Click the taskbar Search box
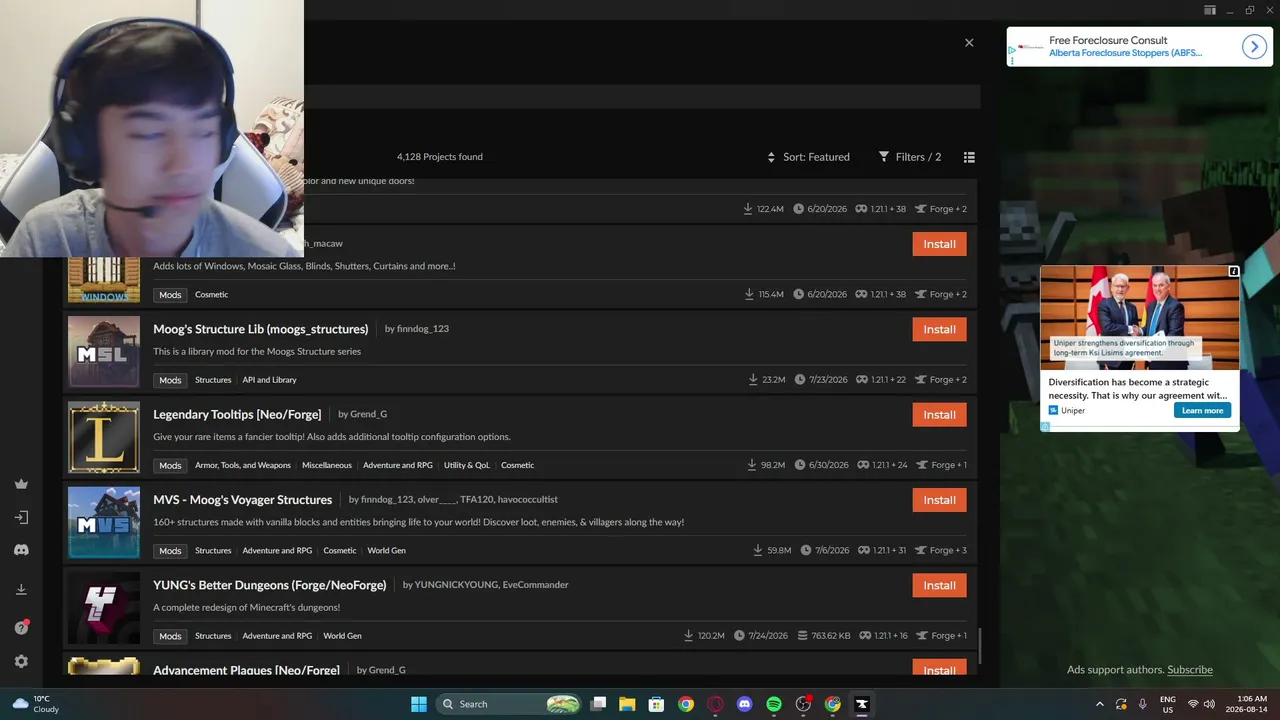This screenshot has height=720, width=1280. pos(510,704)
